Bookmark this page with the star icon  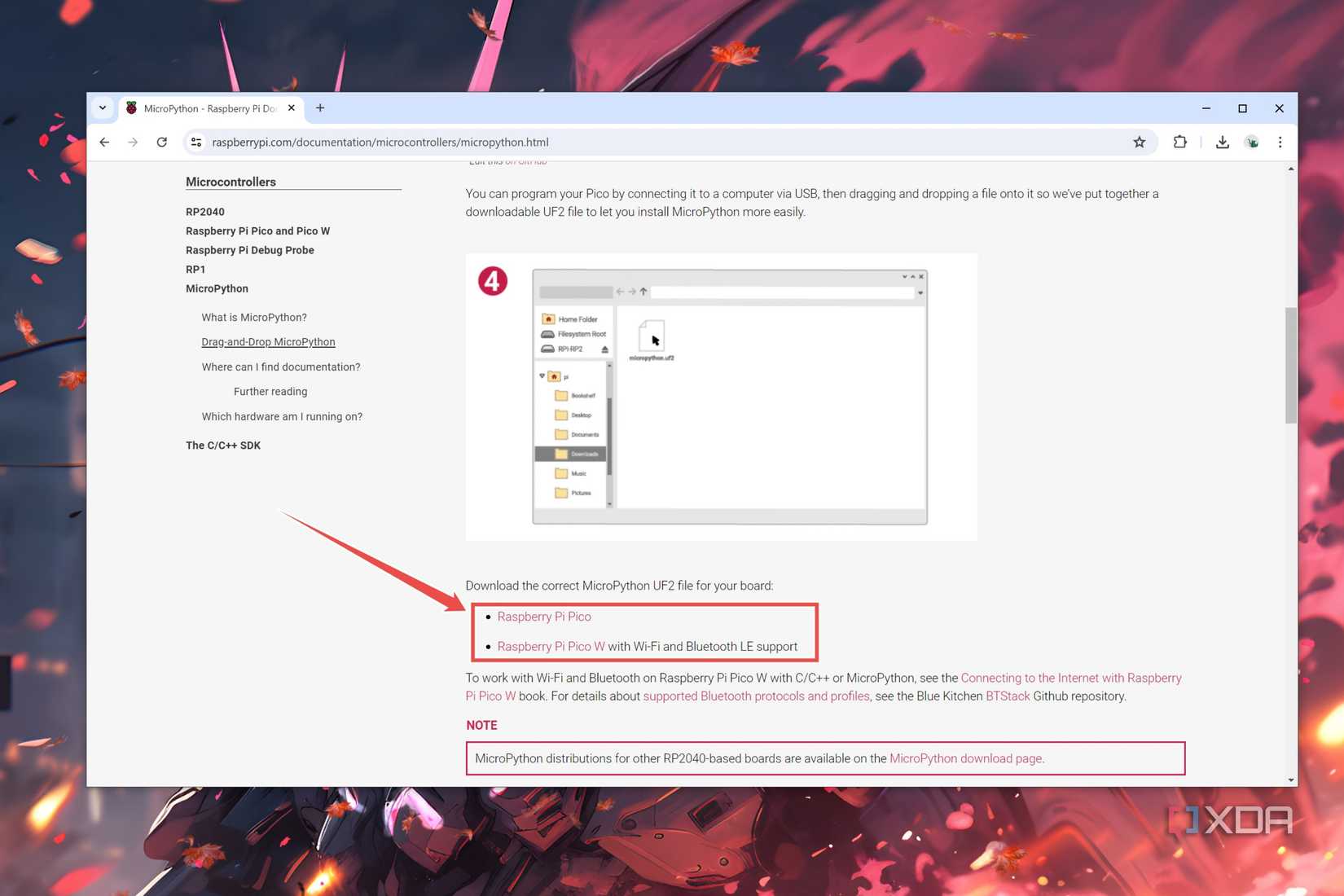[1139, 142]
